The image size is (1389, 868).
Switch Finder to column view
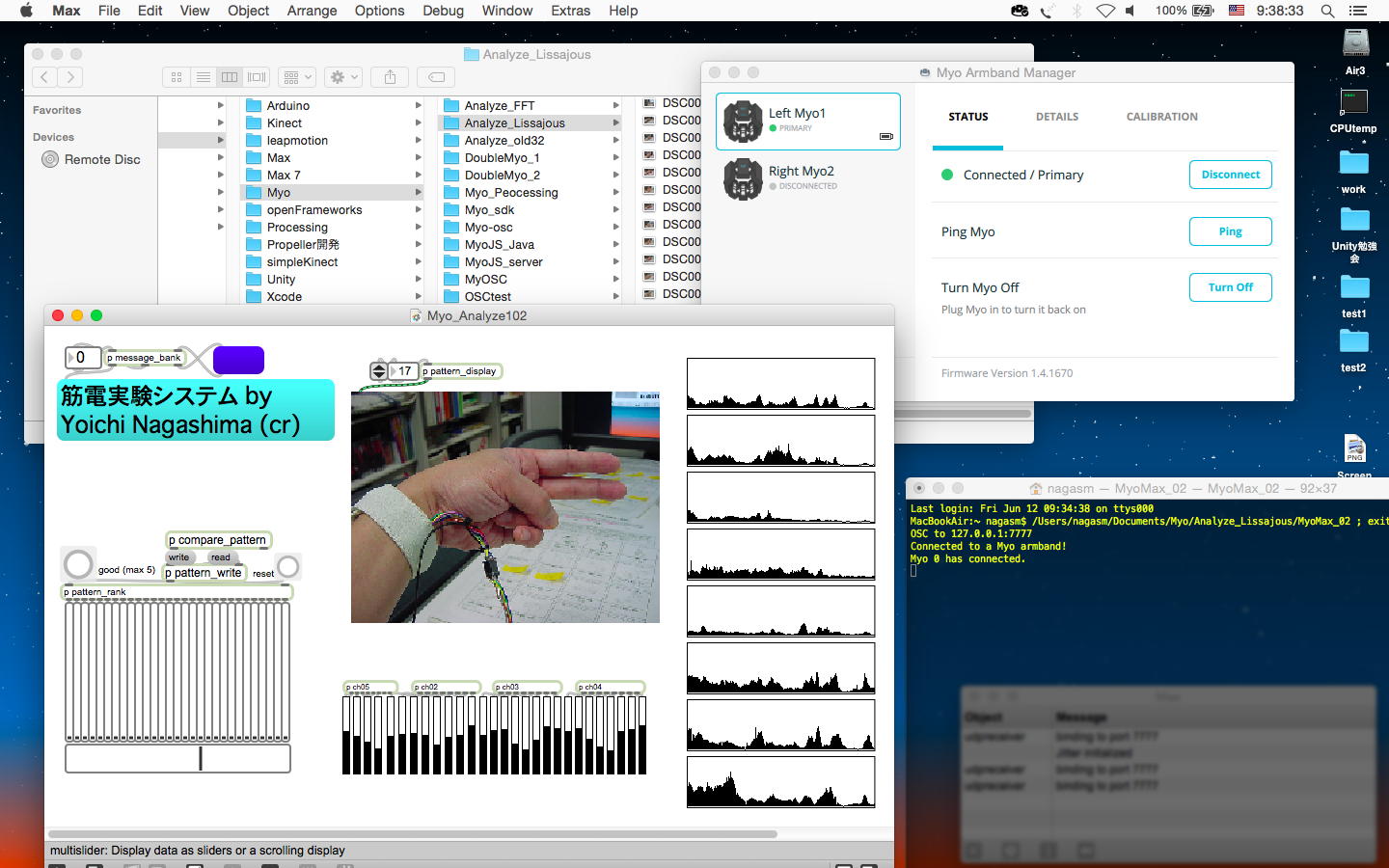(x=230, y=77)
